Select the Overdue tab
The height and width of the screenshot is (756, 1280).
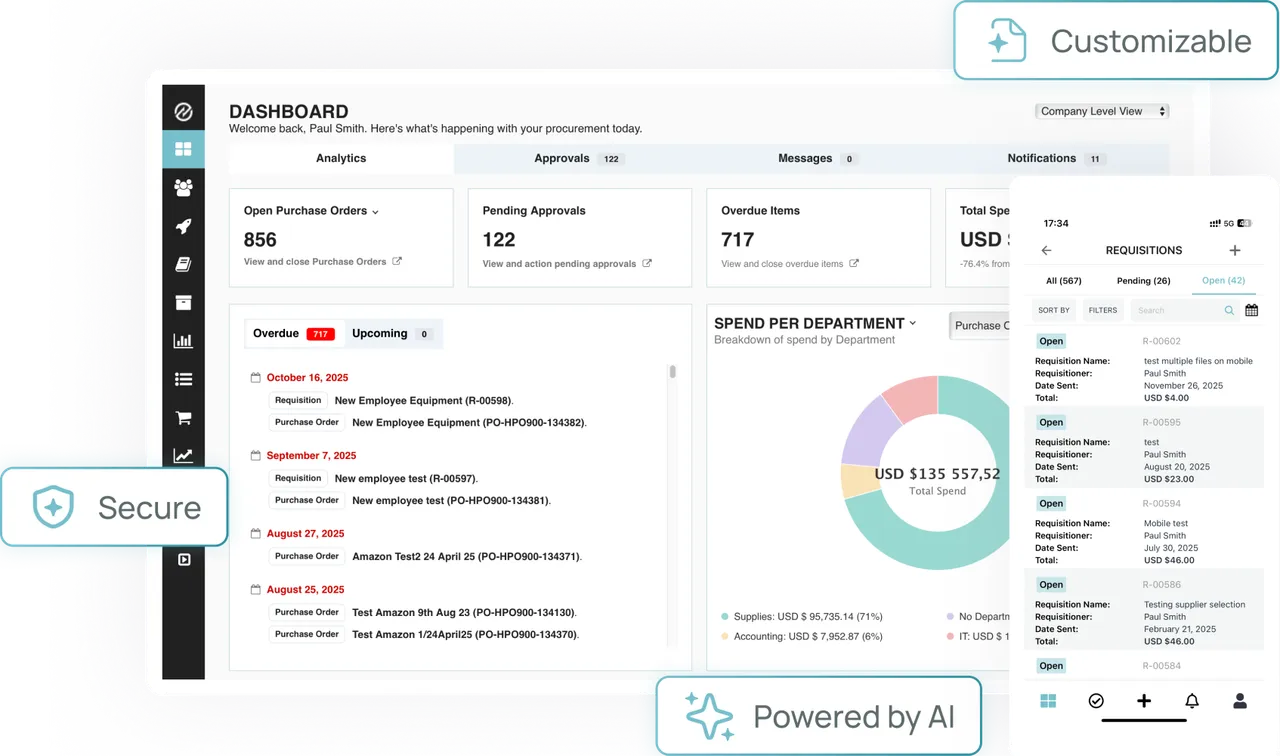click(x=294, y=333)
